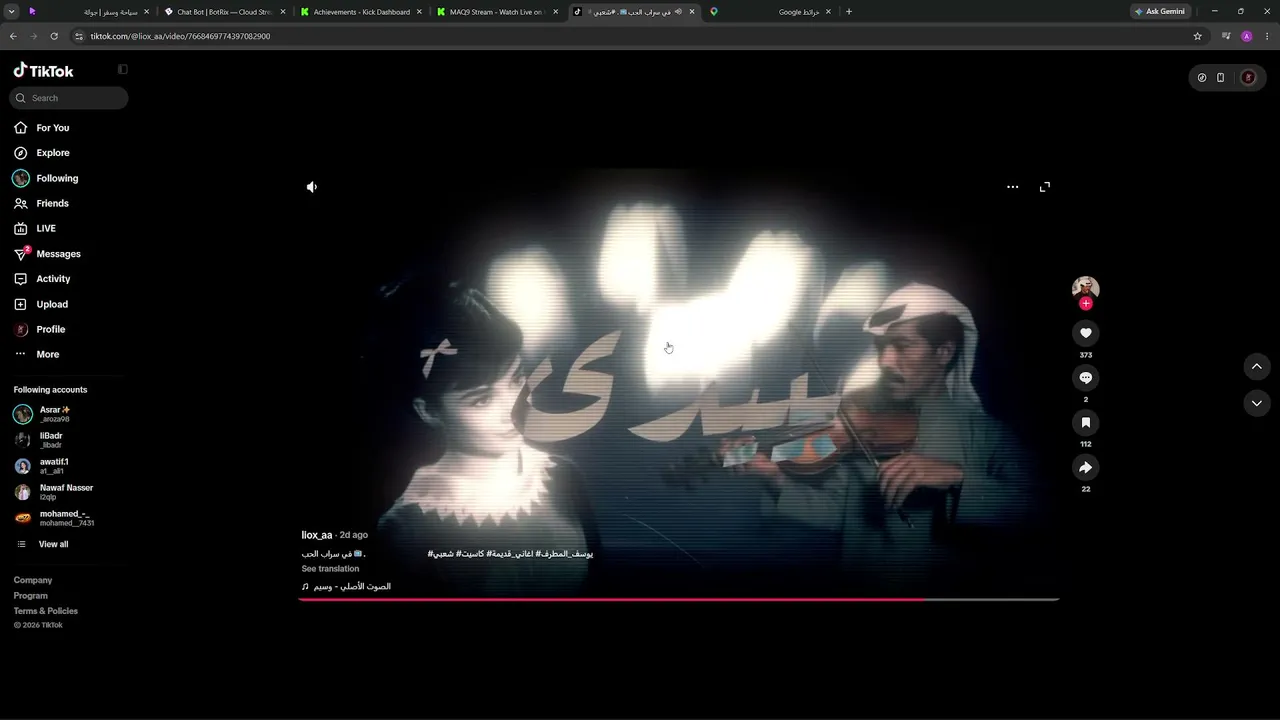The image size is (1280, 720).
Task: Share the video
Action: pyautogui.click(x=1086, y=467)
